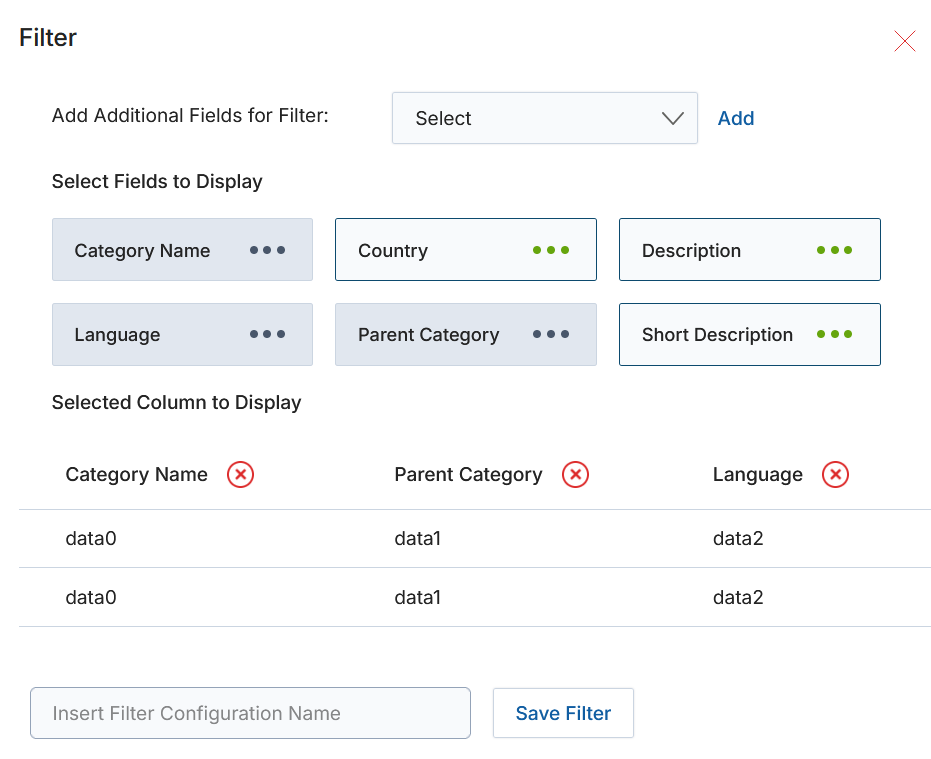The height and width of the screenshot is (759, 931).
Task: Click the Add Additional Fields for Filter label
Action: (x=190, y=115)
